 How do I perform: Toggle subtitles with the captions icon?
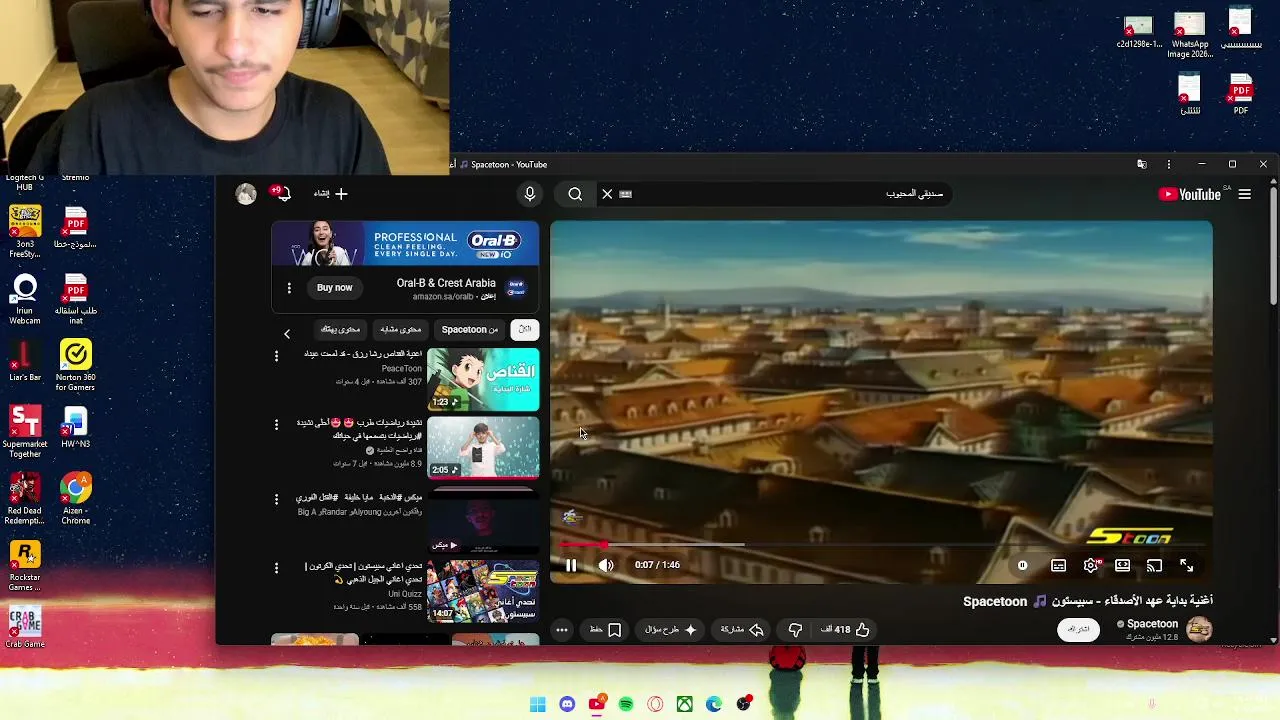pos(1058,565)
